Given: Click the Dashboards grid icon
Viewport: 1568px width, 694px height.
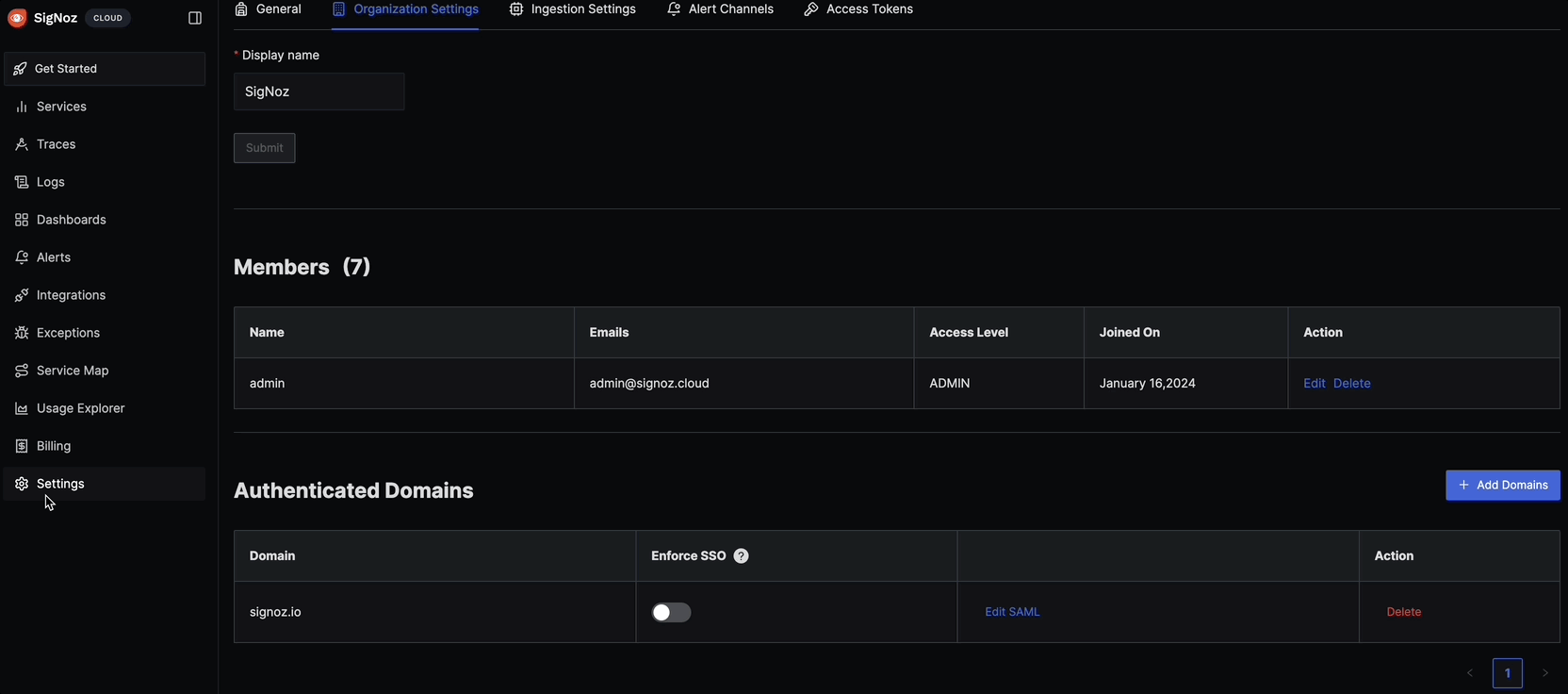Looking at the screenshot, I should [x=22, y=220].
